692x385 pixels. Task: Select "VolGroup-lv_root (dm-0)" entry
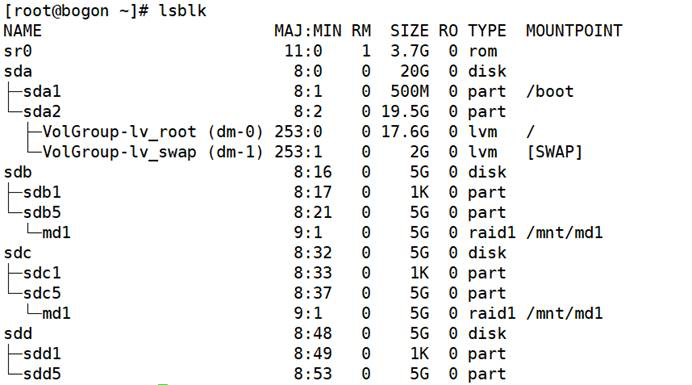153,132
